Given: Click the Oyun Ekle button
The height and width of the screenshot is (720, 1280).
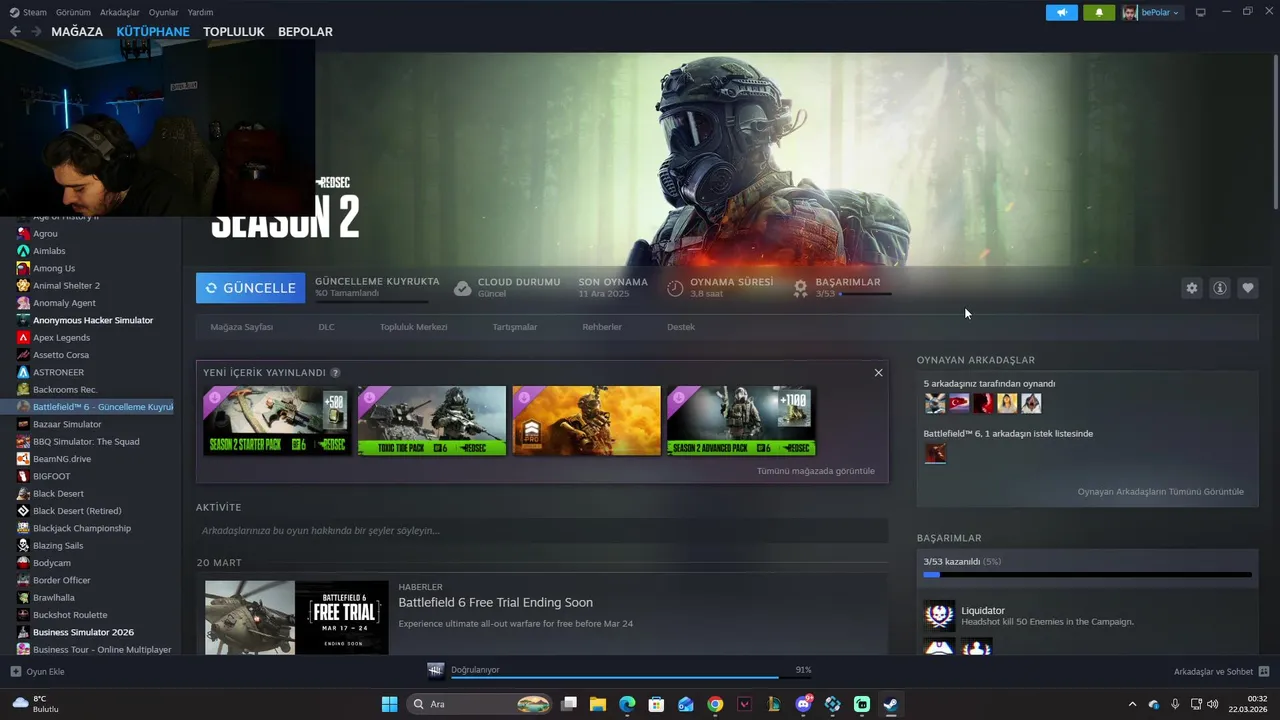Looking at the screenshot, I should [37, 672].
